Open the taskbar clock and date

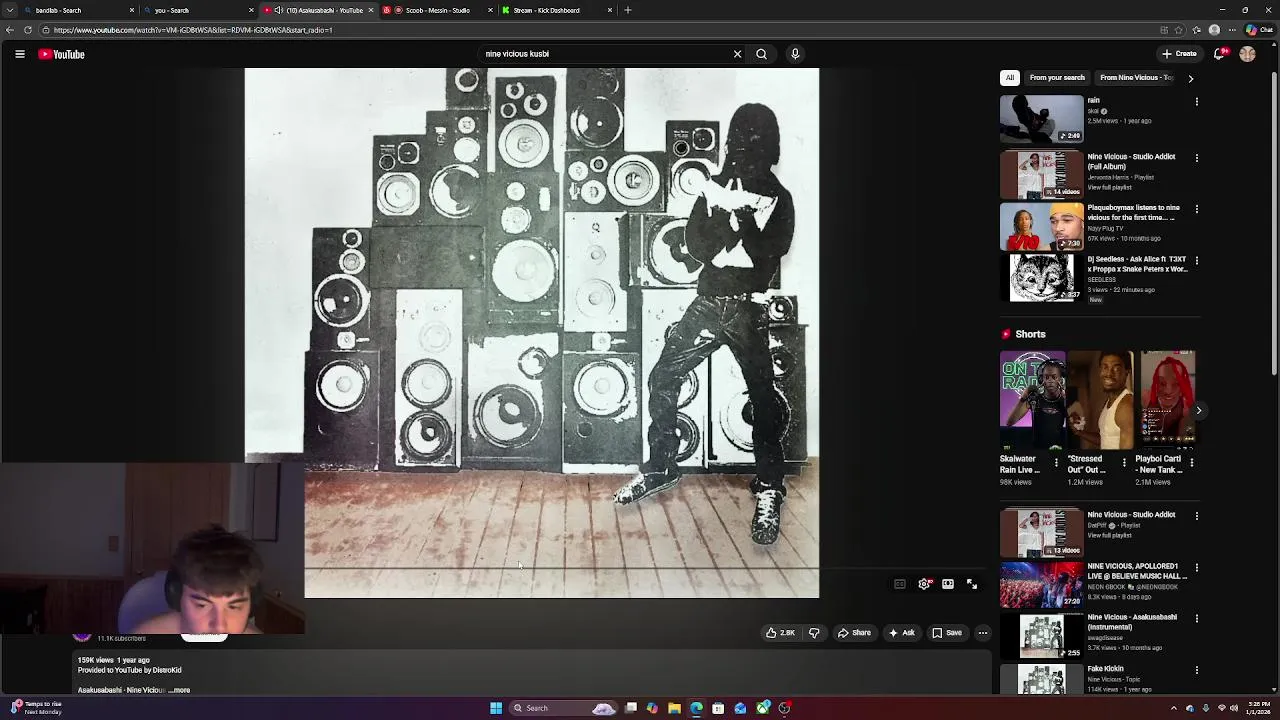1259,708
